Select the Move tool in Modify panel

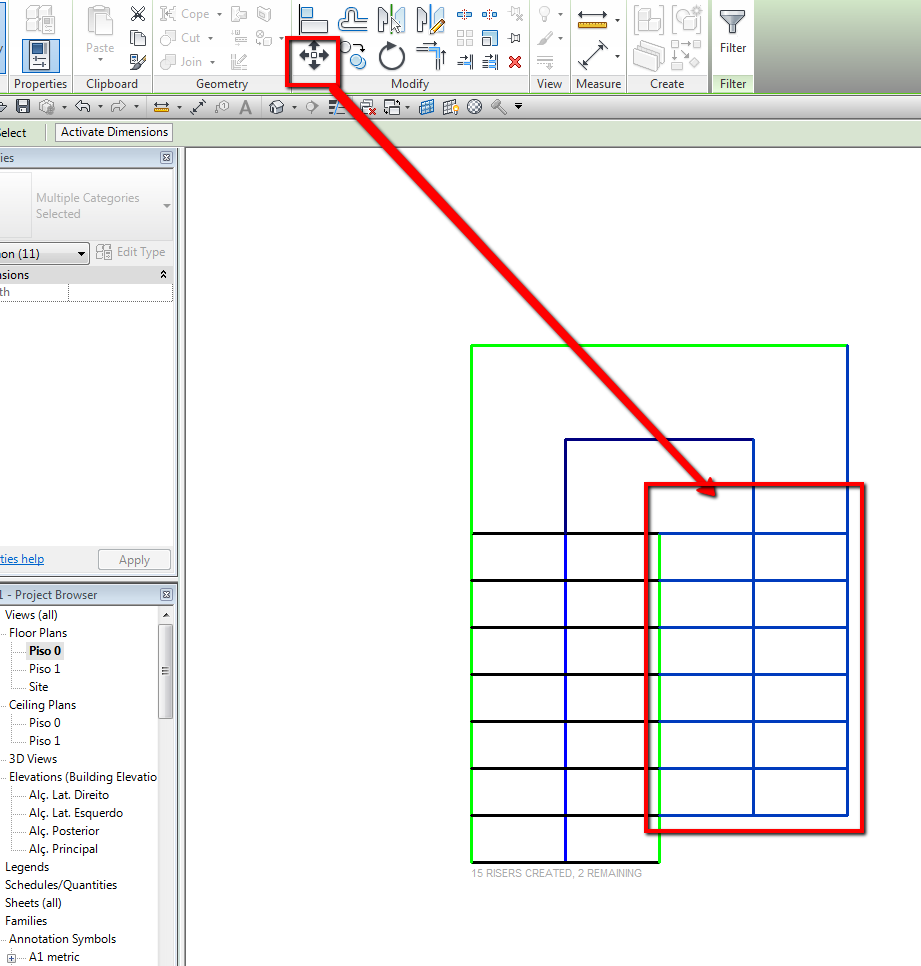pos(314,55)
